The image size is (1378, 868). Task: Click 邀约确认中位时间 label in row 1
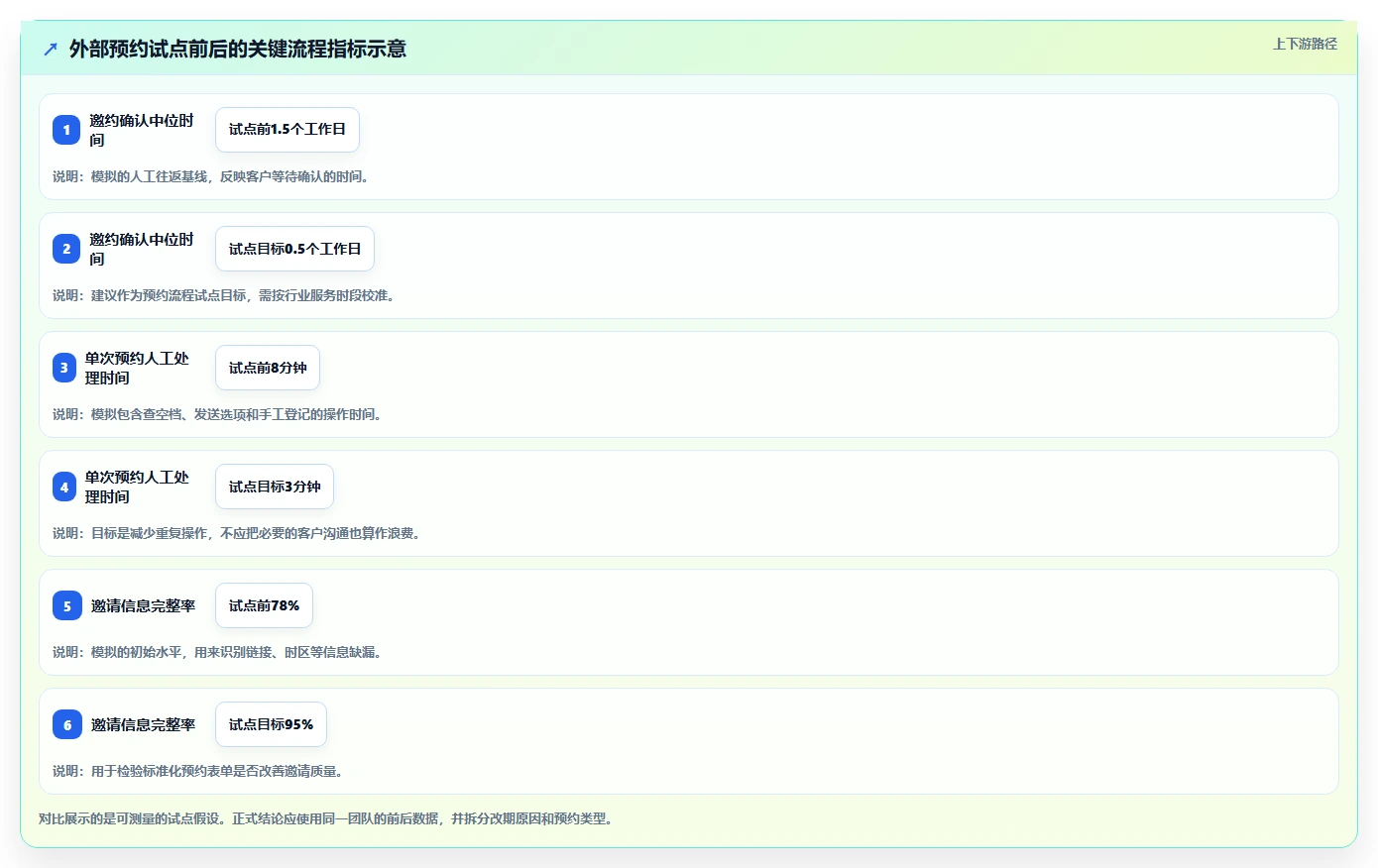[x=142, y=130]
